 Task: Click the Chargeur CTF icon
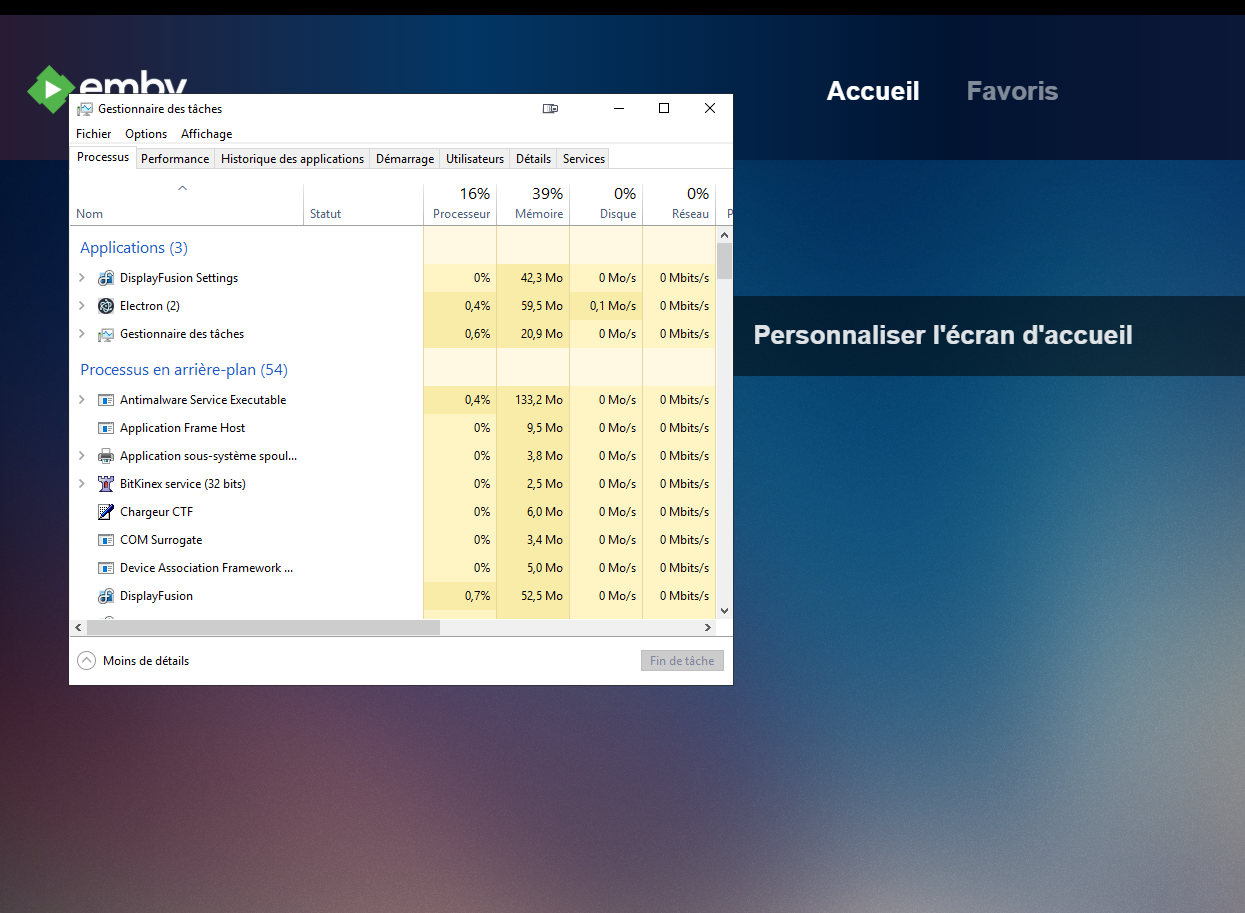106,512
